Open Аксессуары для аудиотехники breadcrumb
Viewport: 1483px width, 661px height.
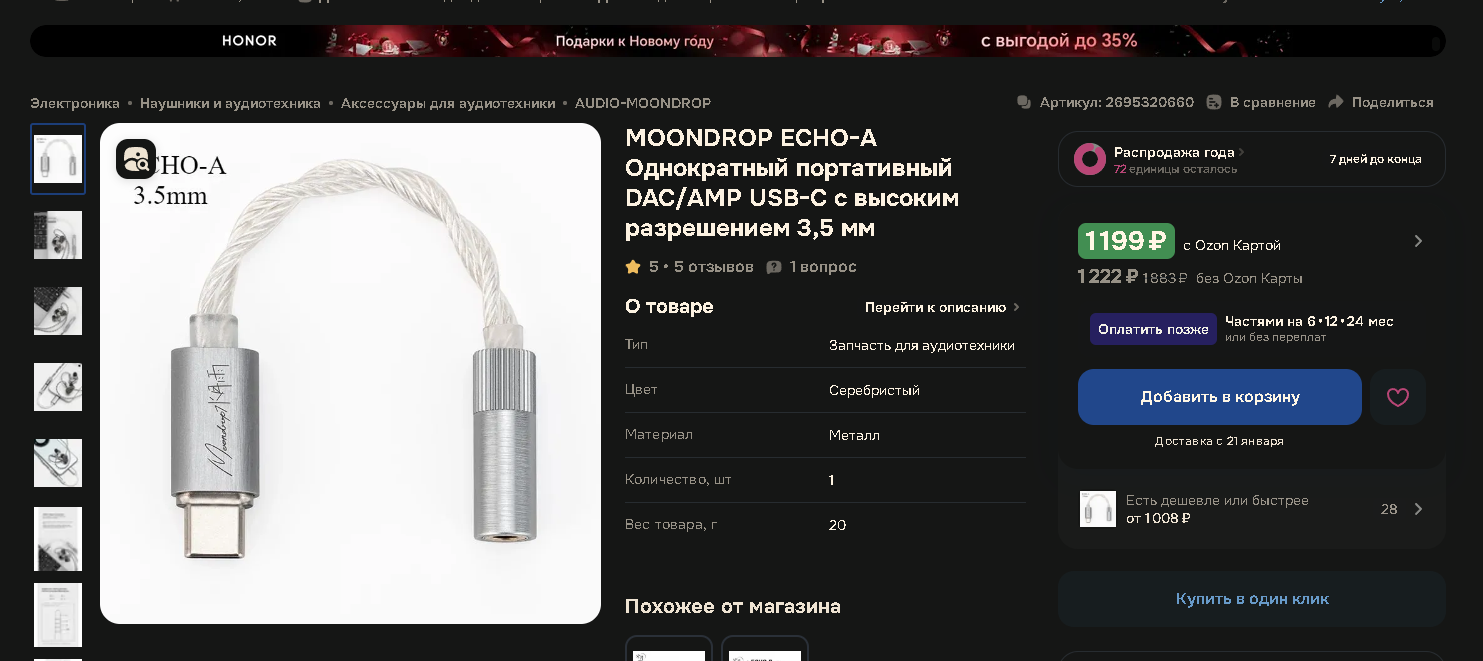click(448, 103)
